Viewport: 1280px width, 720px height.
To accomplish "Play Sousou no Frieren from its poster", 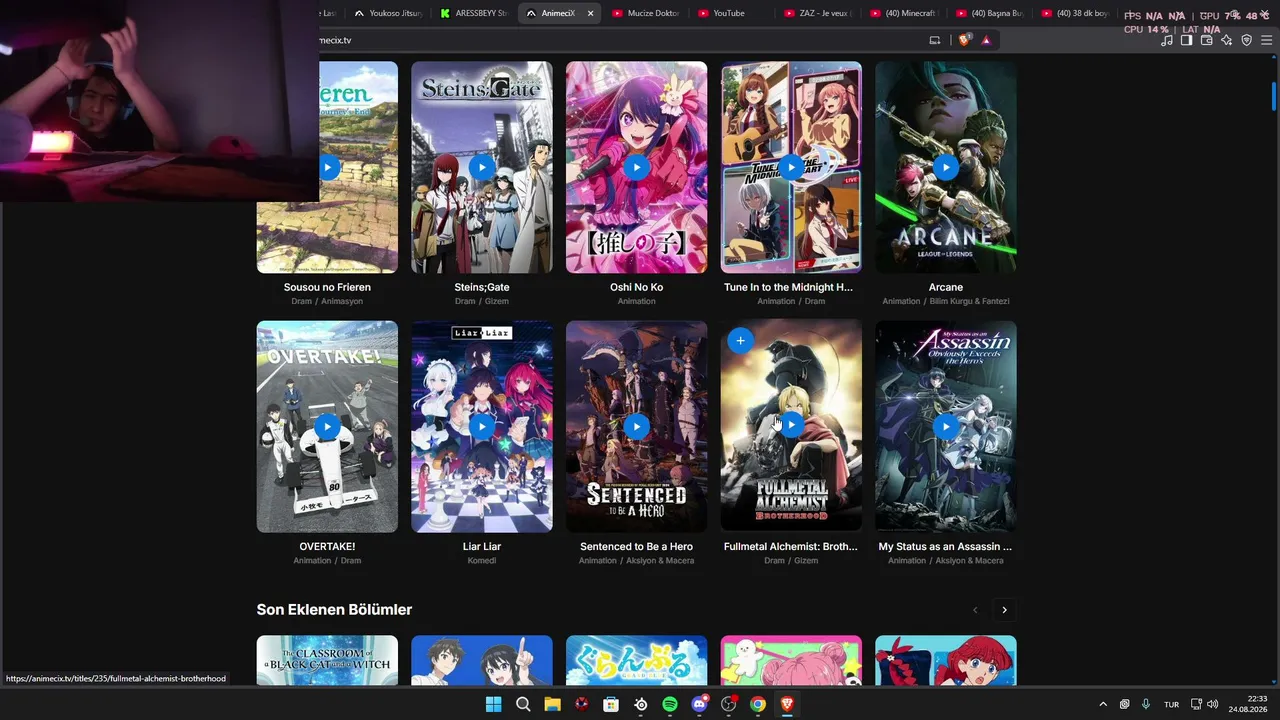I will click(327, 167).
